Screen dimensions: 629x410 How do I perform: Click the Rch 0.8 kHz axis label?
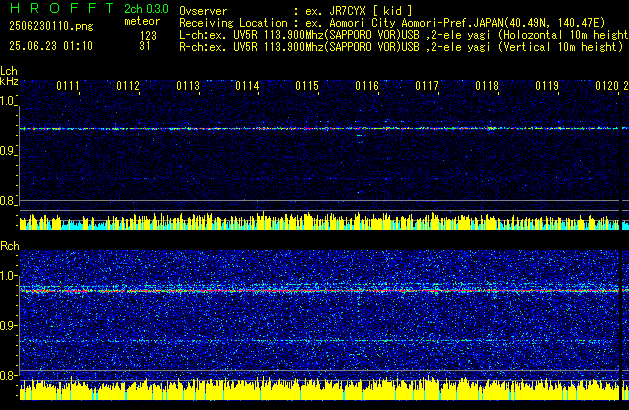tap(7, 375)
